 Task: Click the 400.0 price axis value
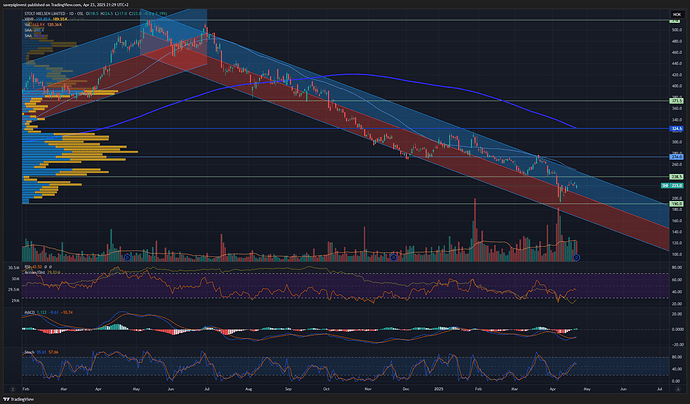(676, 86)
